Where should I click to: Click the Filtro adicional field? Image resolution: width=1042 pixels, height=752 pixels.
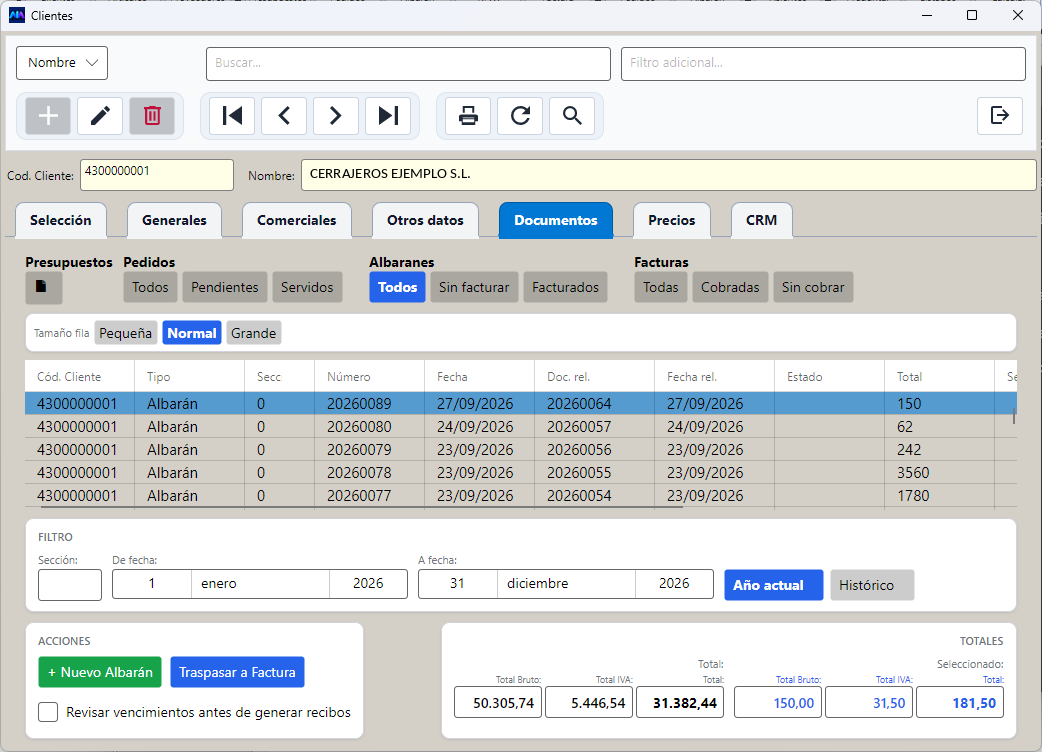pos(823,64)
